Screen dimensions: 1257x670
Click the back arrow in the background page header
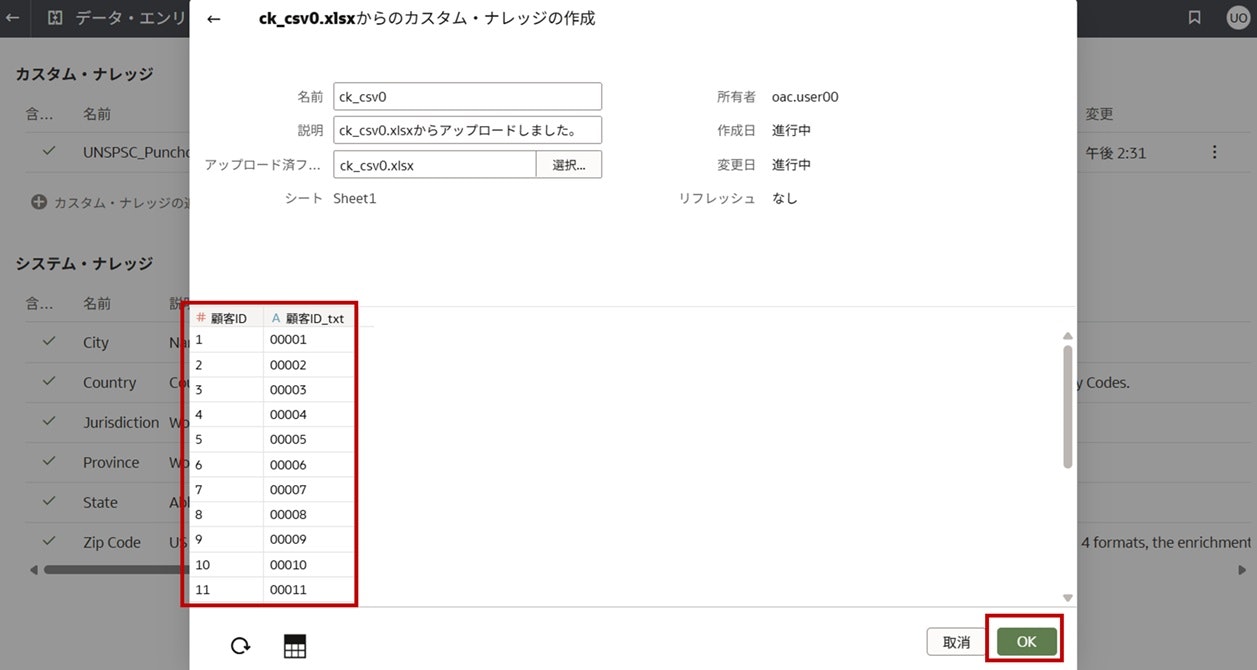(13, 18)
